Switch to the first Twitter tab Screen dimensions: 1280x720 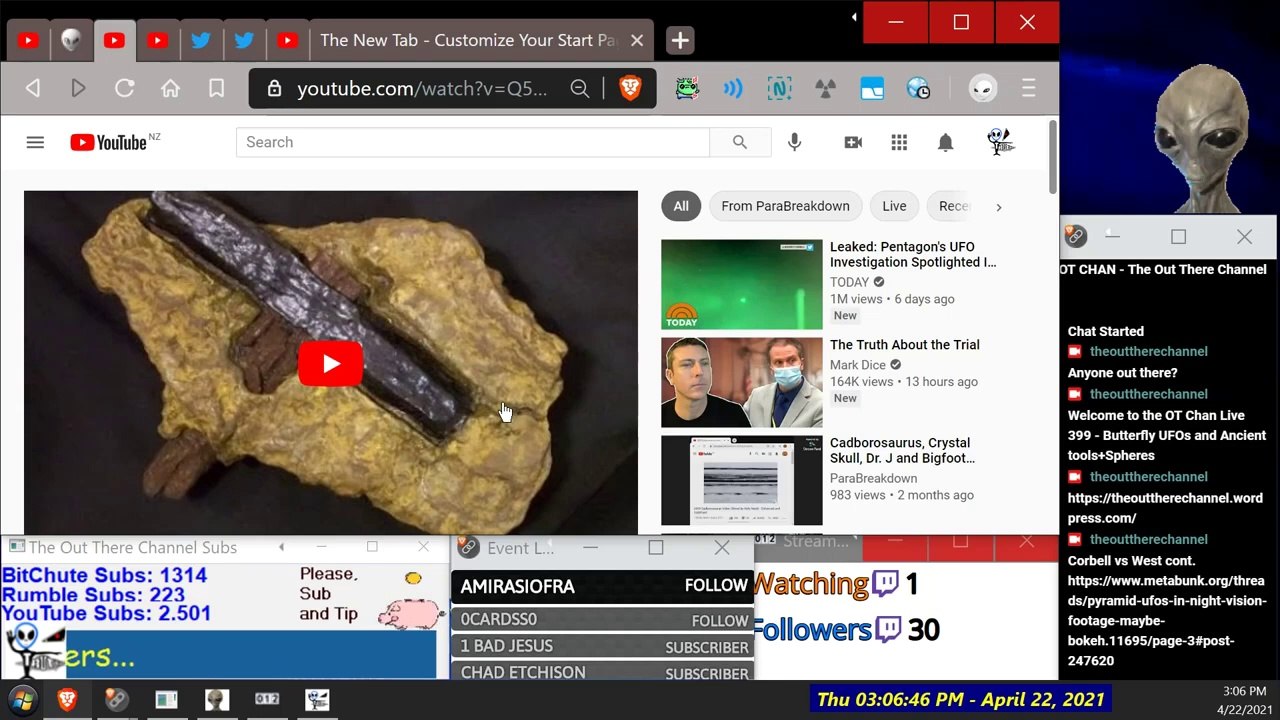tap(201, 41)
